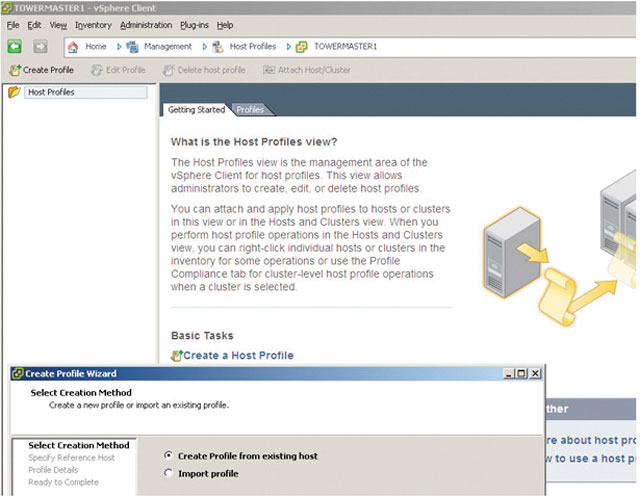Open the View menu
Viewport: 640px width, 496px height.
click(x=58, y=25)
